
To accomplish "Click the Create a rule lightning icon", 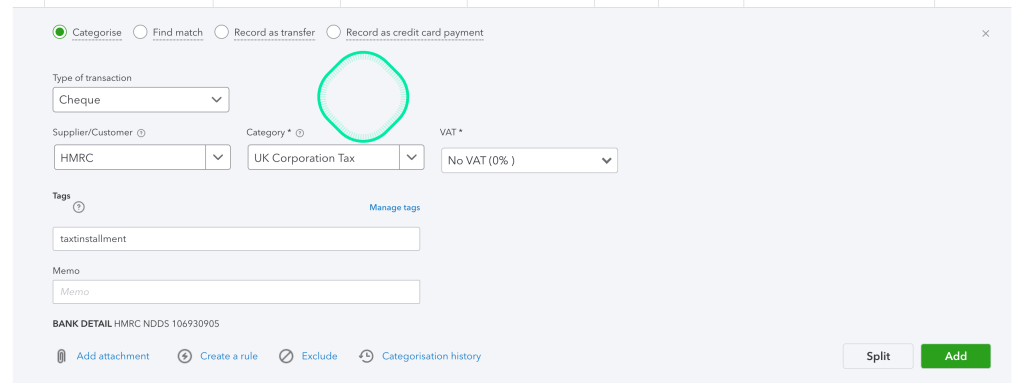I will [x=184, y=356].
